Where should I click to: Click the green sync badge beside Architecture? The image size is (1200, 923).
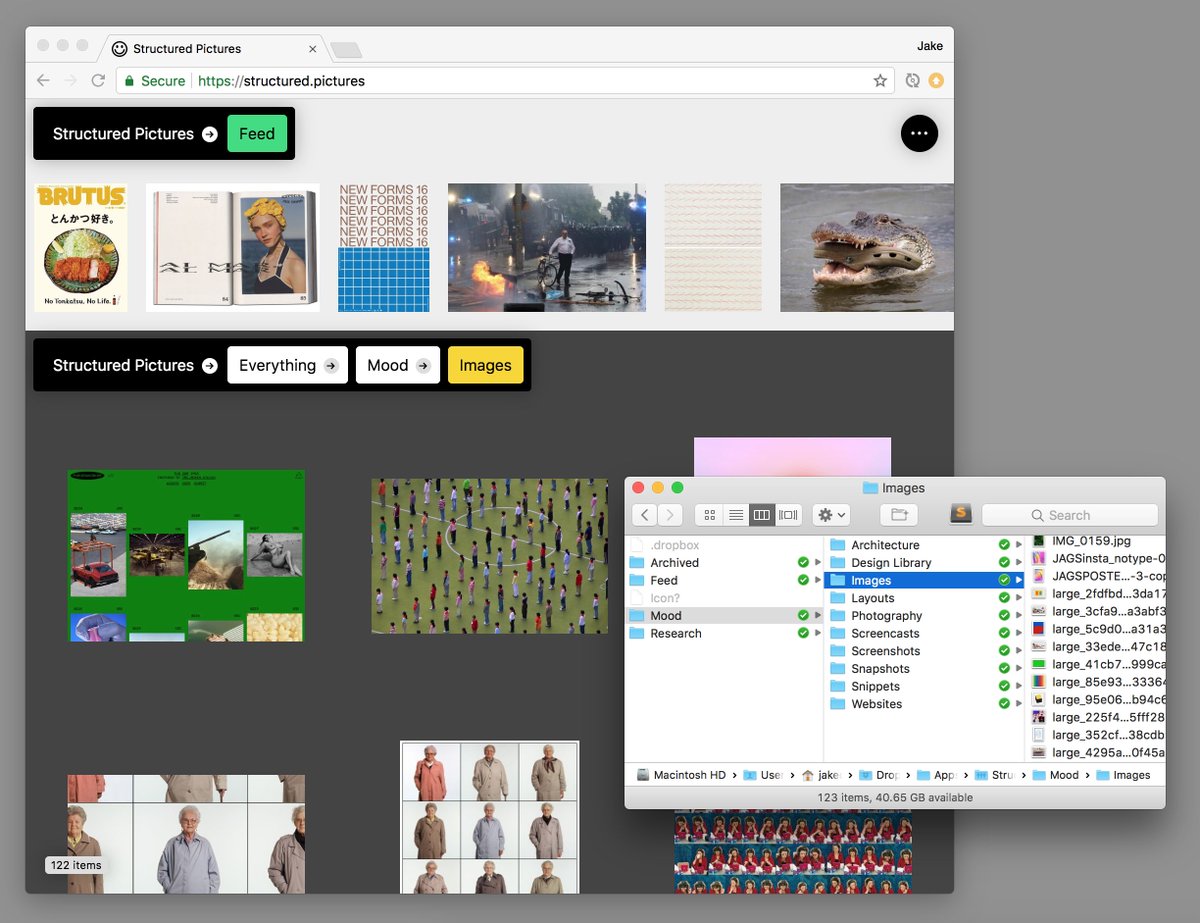1004,545
